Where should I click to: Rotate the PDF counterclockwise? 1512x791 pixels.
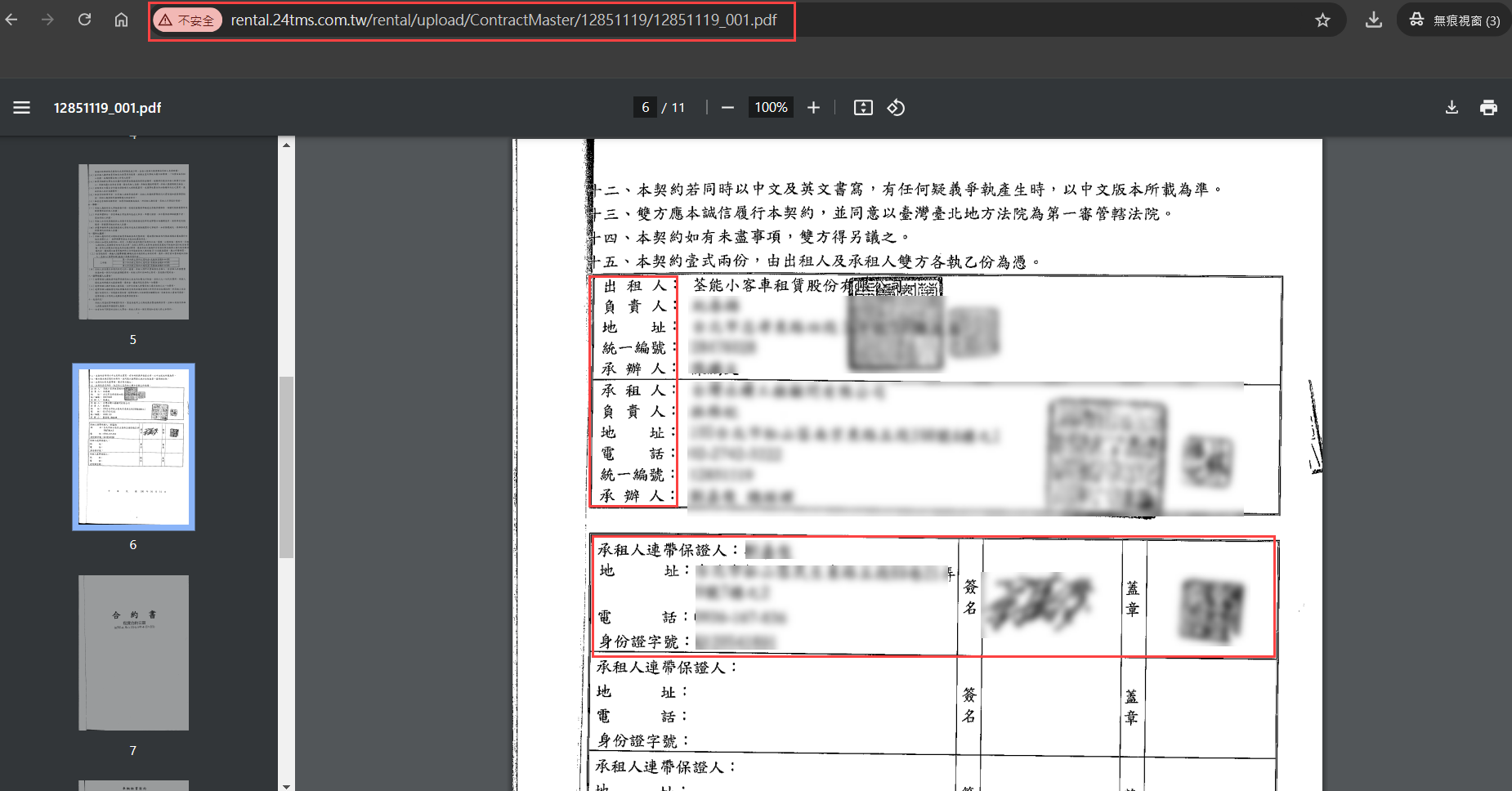(896, 108)
